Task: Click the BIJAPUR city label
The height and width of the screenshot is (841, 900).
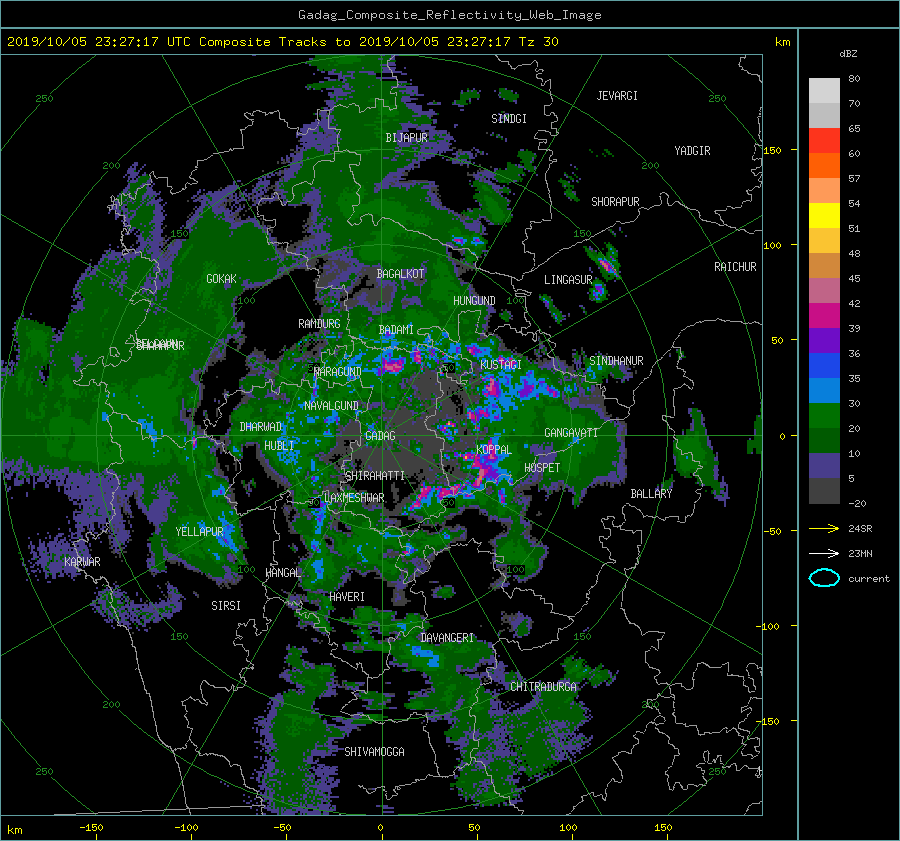Action: 406,138
